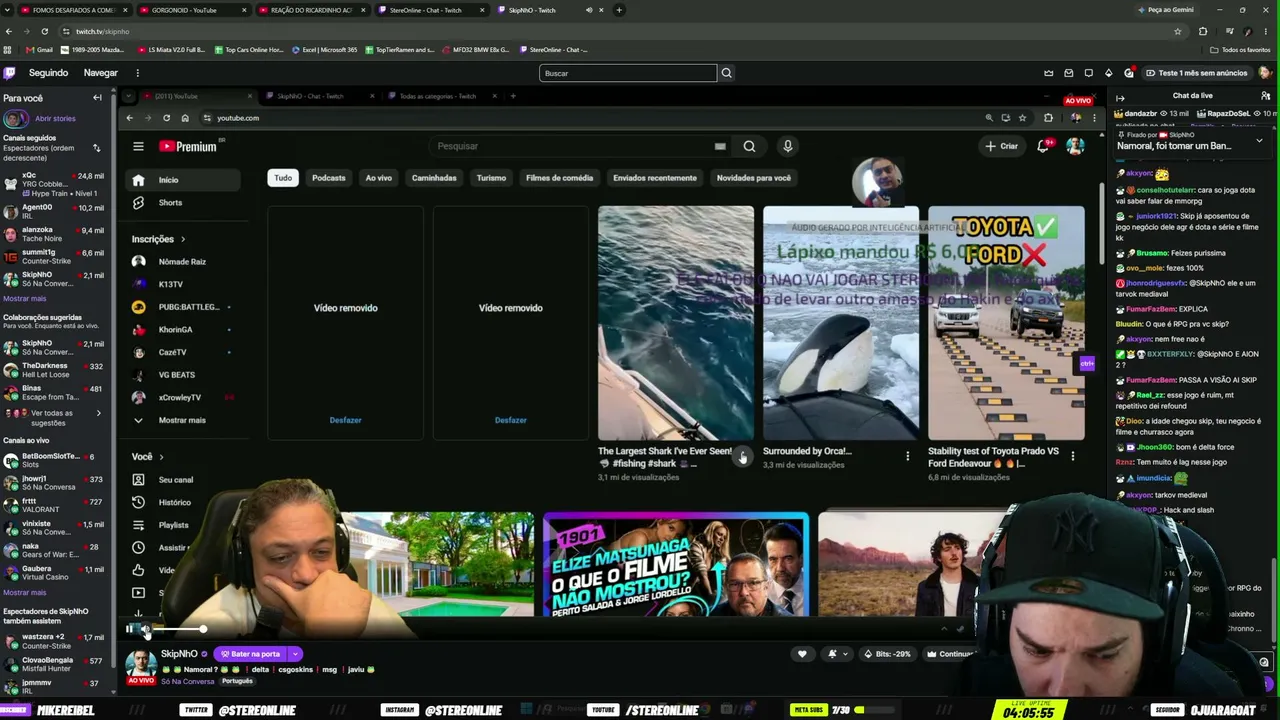This screenshot has height=720, width=1280.
Task: Open Prime loot crown icon
Action: click(1049, 73)
